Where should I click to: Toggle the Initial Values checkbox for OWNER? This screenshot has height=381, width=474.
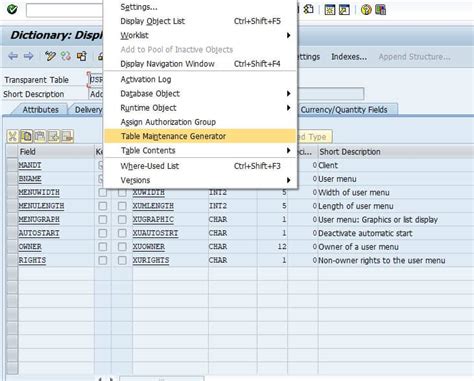coord(122,247)
